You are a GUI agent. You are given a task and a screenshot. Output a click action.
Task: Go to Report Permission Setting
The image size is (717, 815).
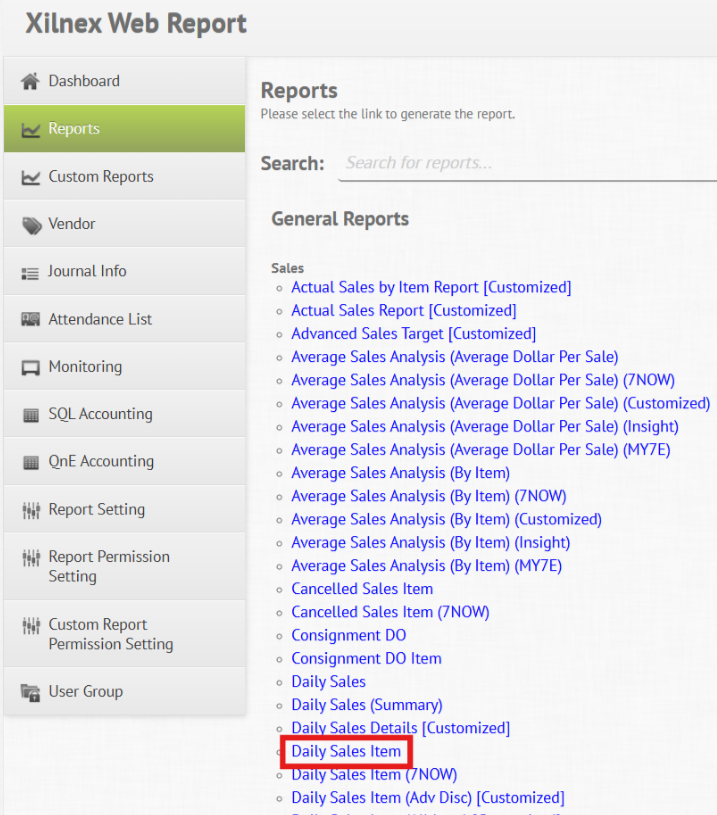pos(109,566)
